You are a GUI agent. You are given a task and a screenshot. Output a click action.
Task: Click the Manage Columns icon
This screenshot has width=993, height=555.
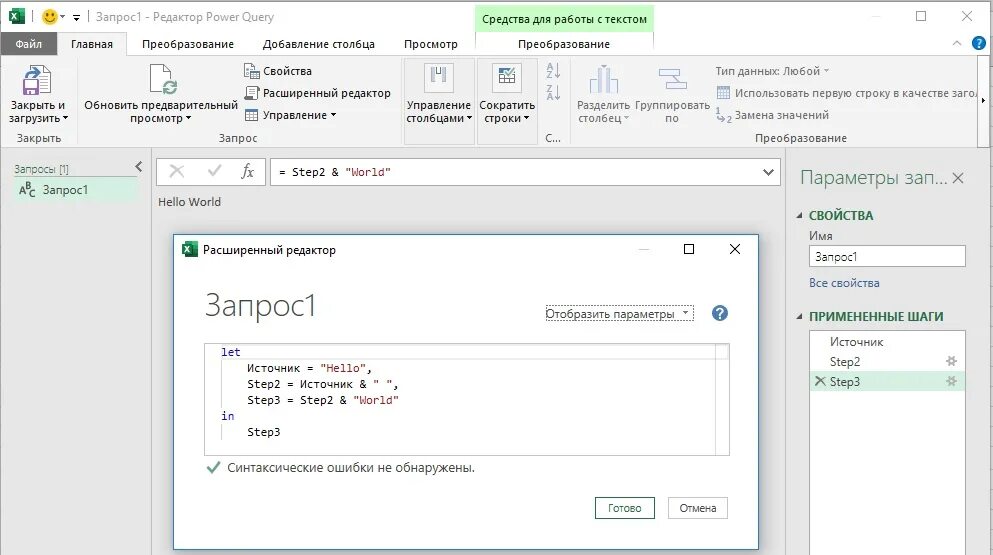coord(438,77)
